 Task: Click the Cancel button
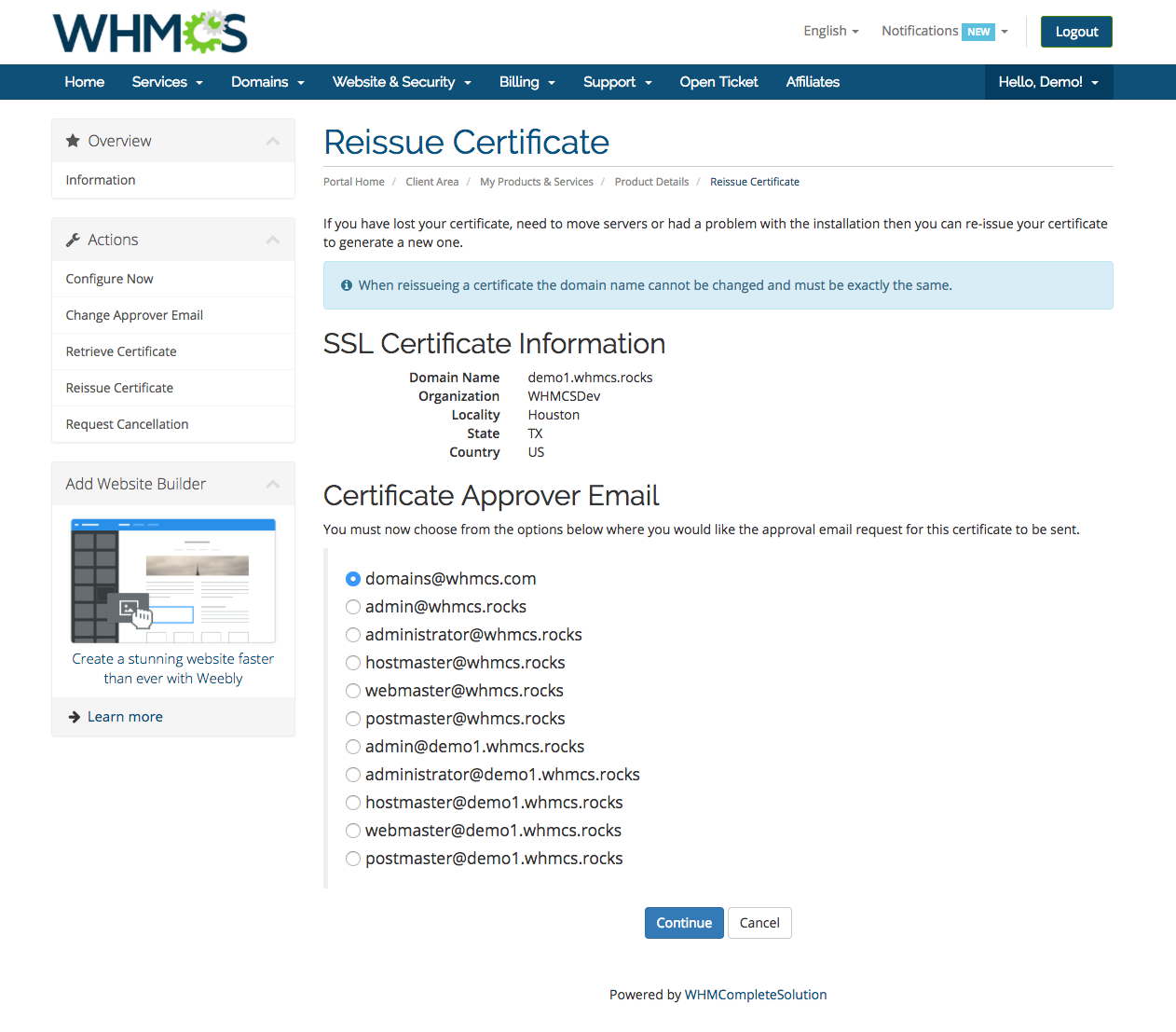coord(759,923)
